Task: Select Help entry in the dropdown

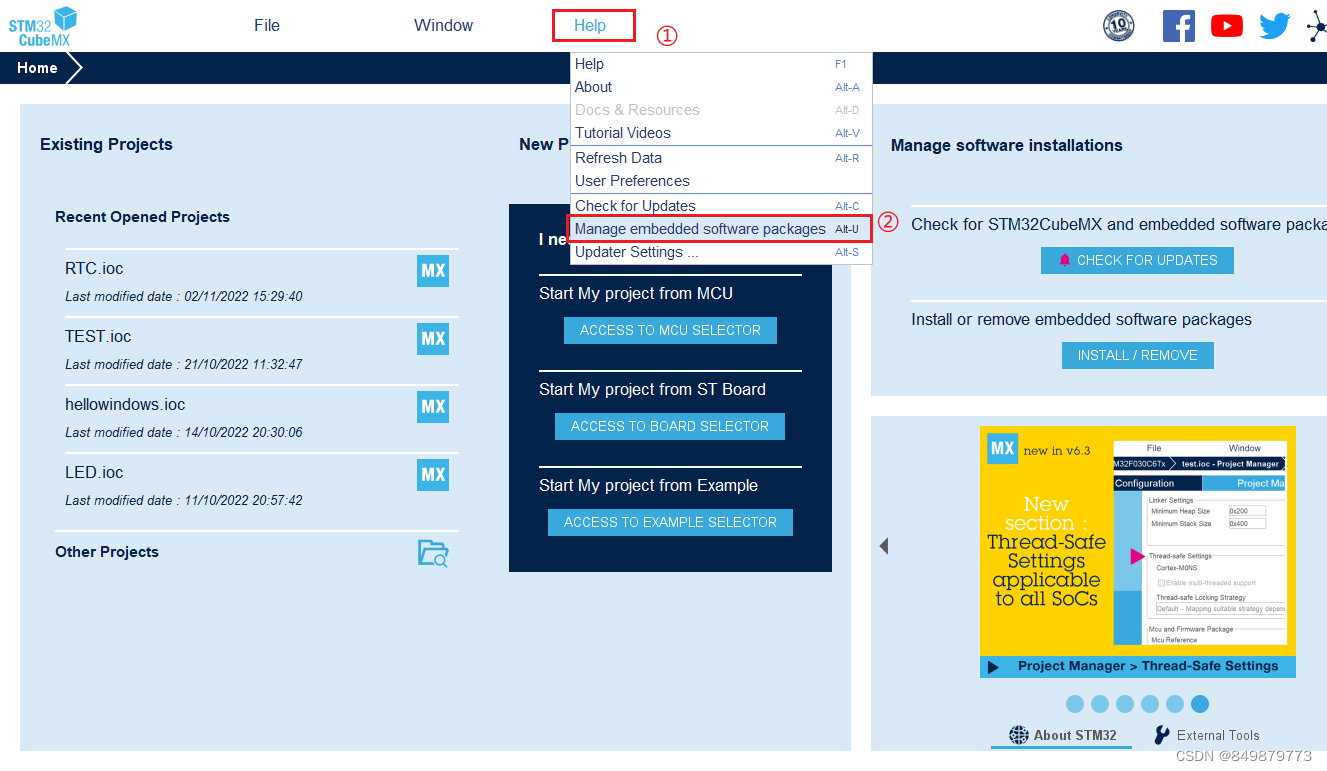Action: click(x=721, y=64)
